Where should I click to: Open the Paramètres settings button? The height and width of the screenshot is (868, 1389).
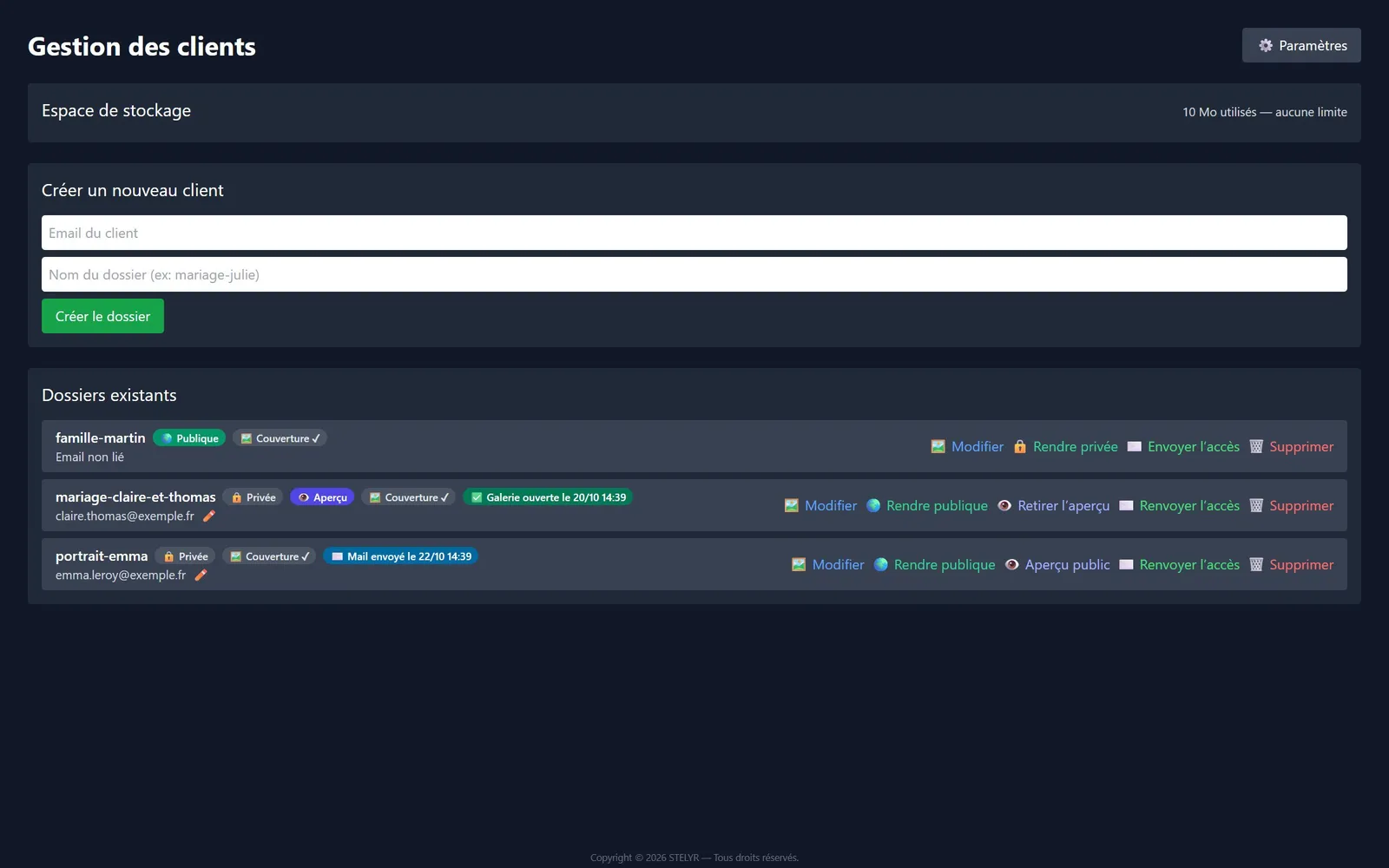[x=1301, y=45]
